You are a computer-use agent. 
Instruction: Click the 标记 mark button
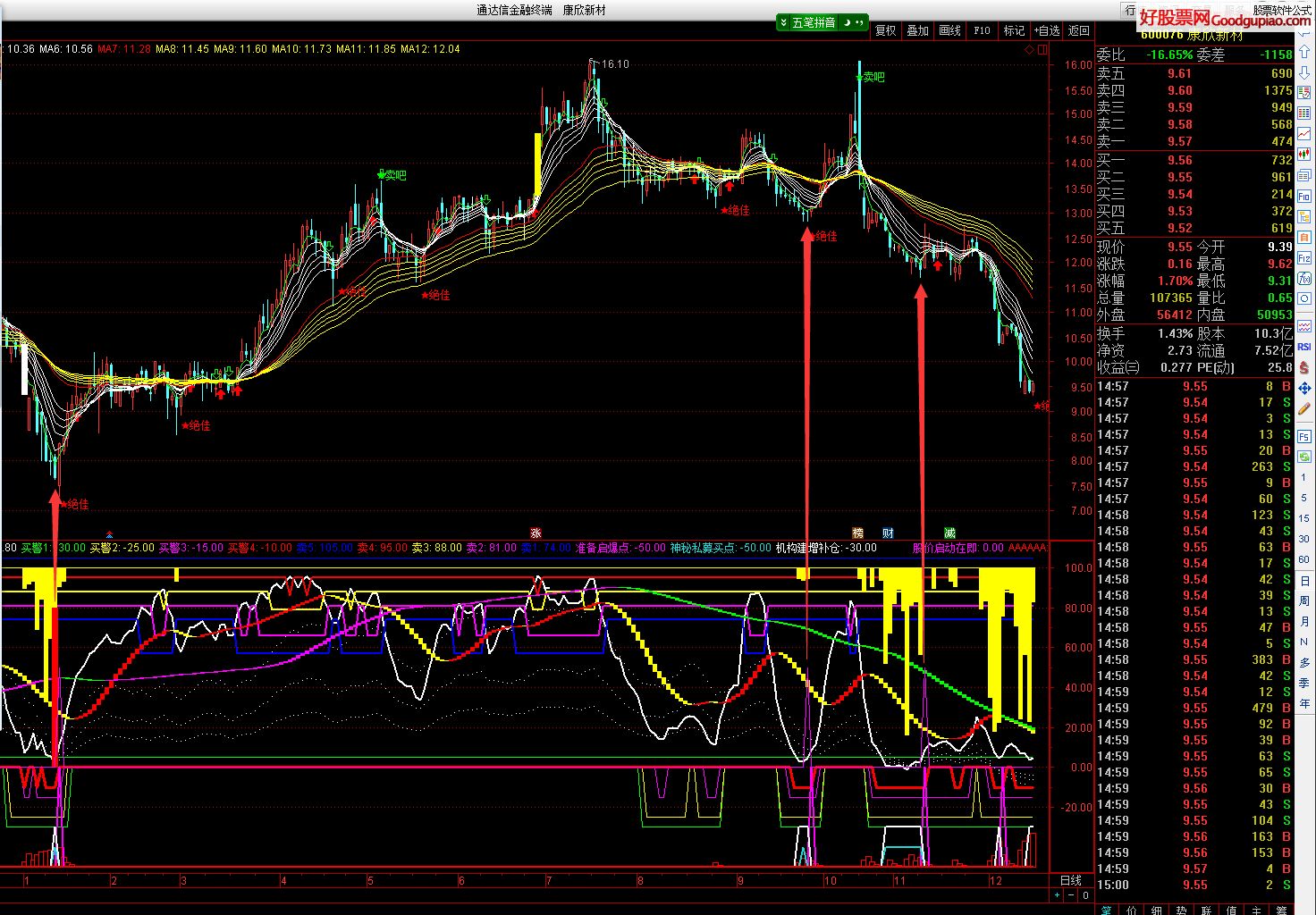point(1014,30)
